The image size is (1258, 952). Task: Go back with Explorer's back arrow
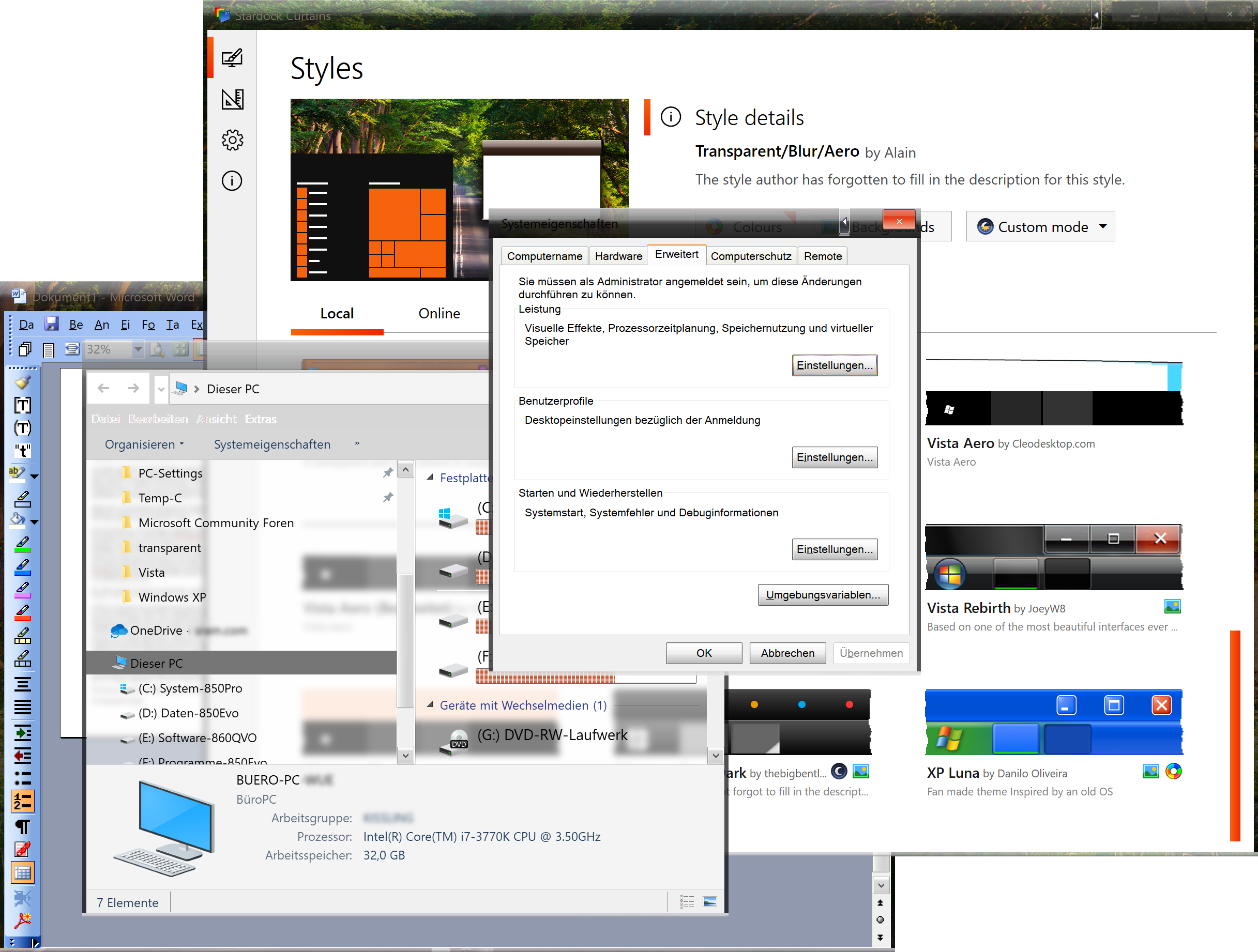103,389
